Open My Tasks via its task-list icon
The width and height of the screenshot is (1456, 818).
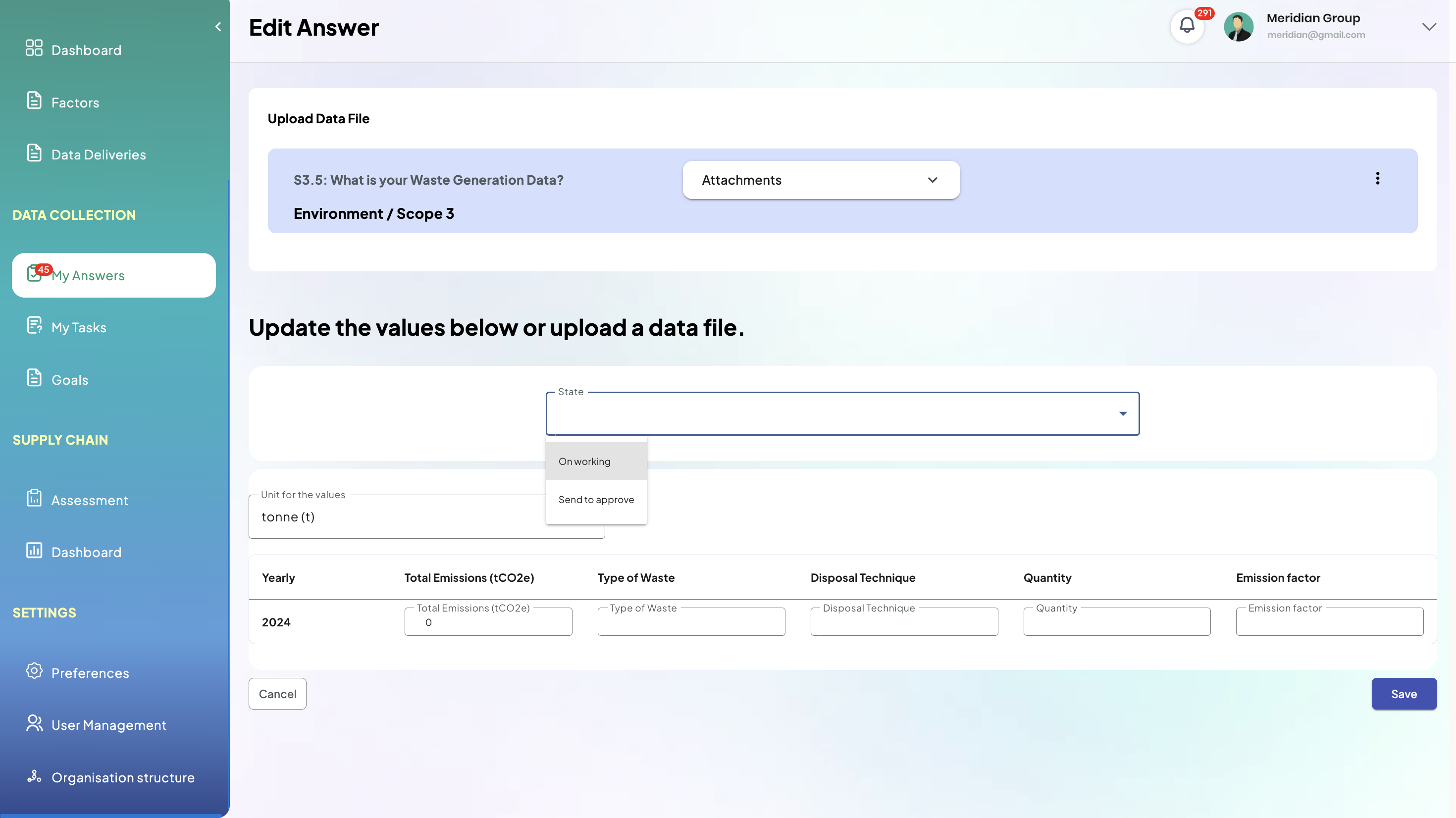pos(34,325)
